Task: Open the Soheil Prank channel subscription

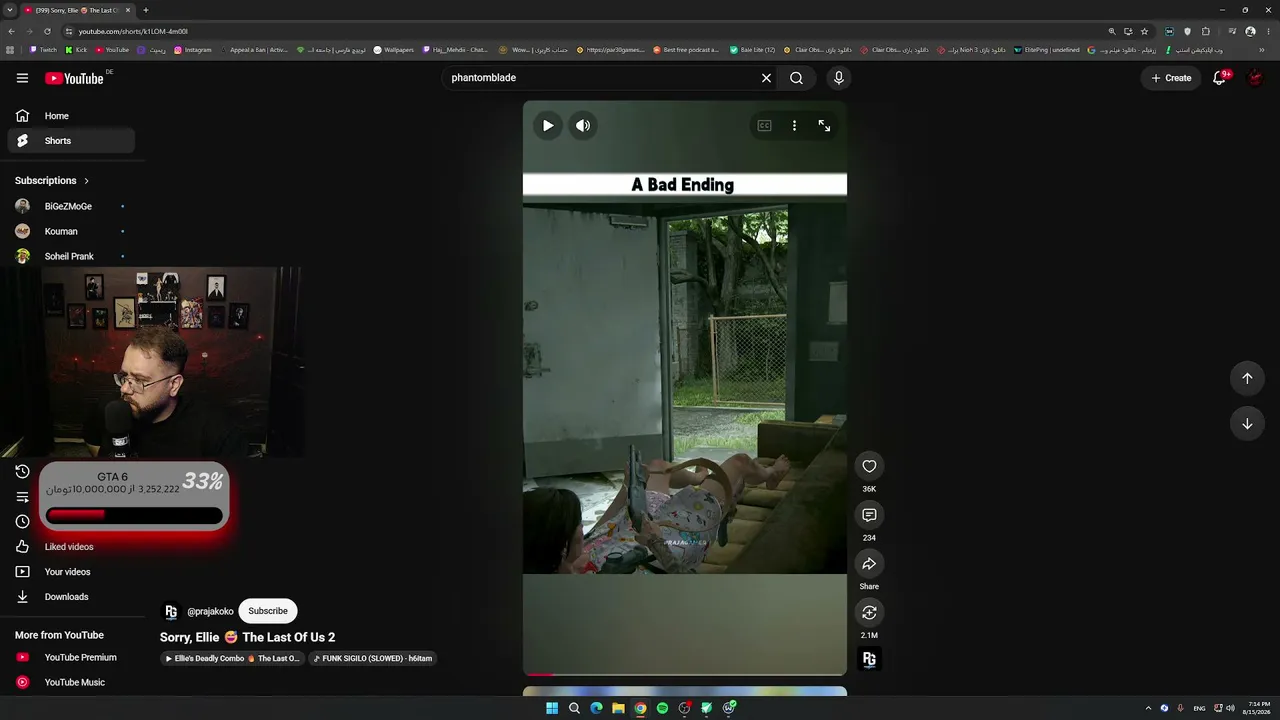Action: [x=71, y=256]
